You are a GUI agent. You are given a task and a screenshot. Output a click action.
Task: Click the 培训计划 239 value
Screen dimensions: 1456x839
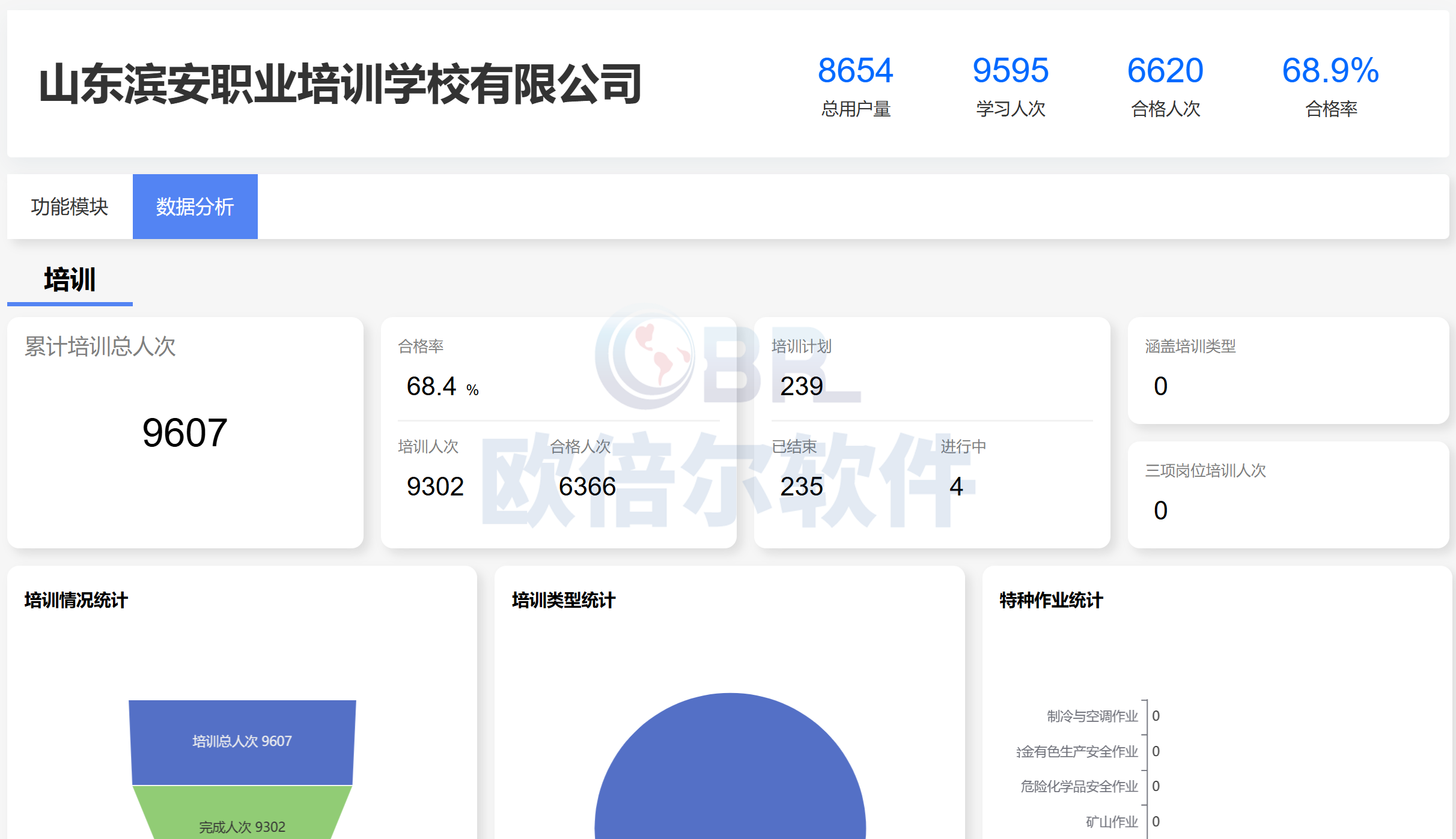point(801,386)
